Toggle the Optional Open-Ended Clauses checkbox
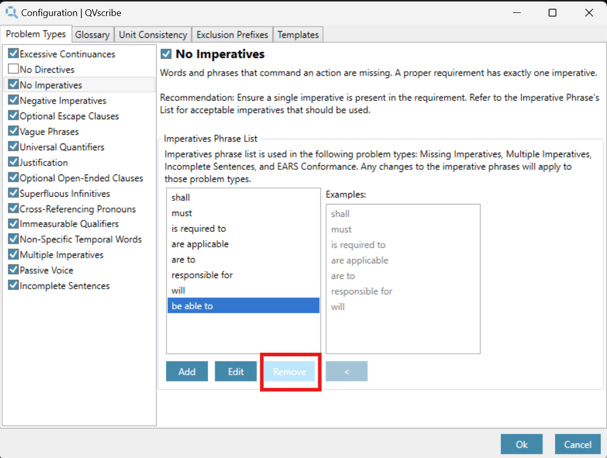This screenshot has width=607, height=458. (x=13, y=177)
